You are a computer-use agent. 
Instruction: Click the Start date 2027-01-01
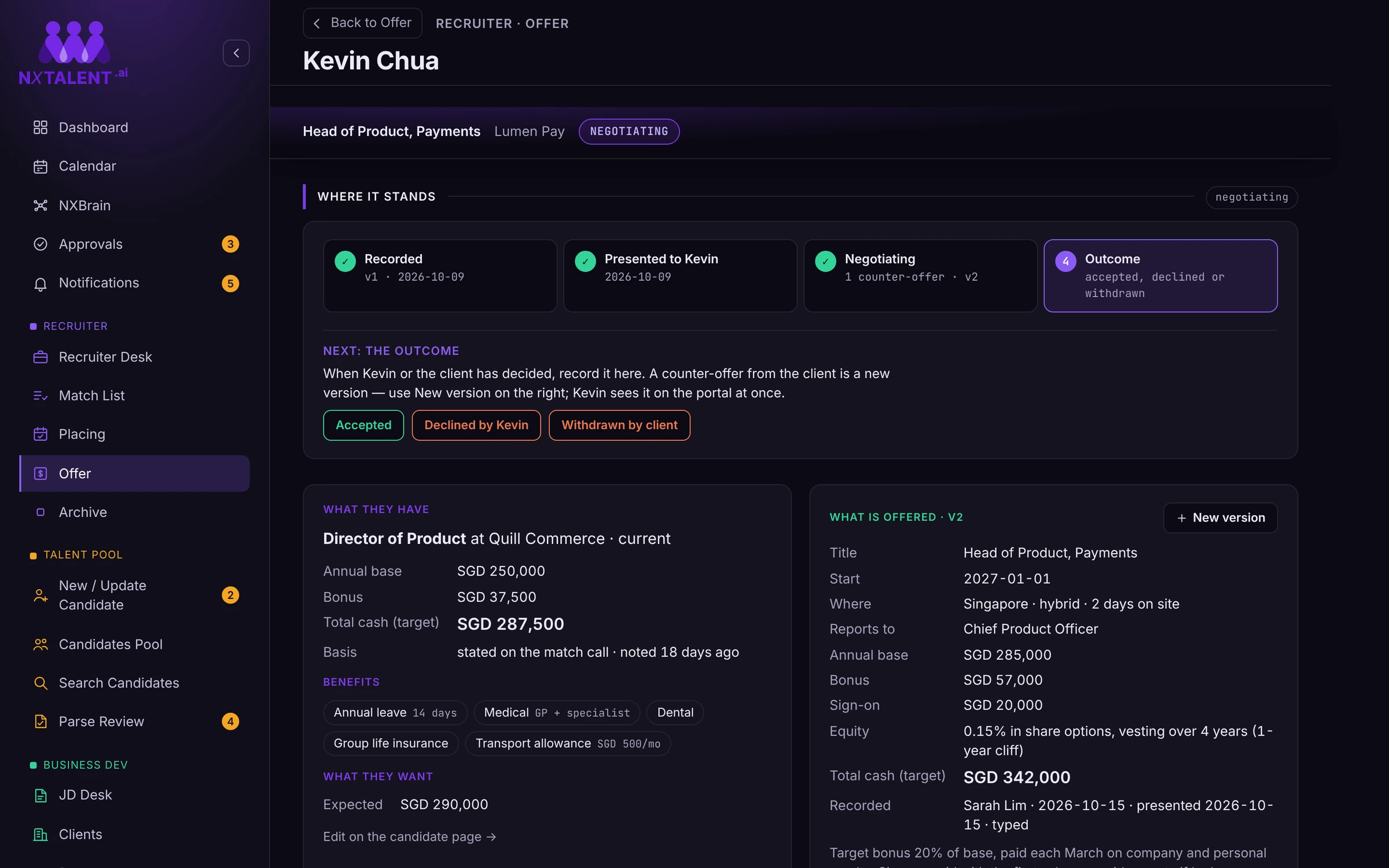pos(1007,579)
